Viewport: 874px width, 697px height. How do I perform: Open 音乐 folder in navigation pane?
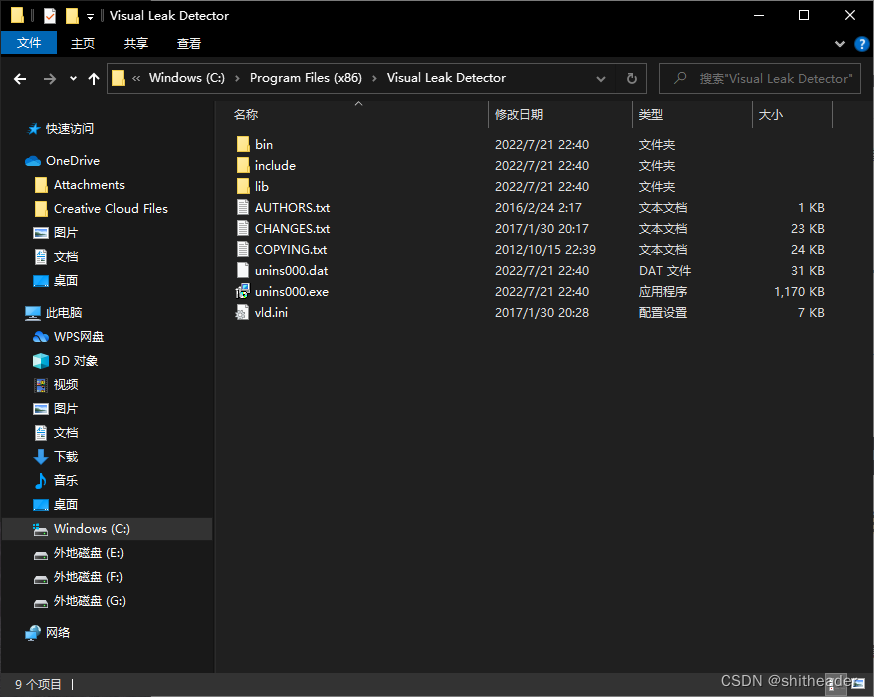click(x=66, y=481)
